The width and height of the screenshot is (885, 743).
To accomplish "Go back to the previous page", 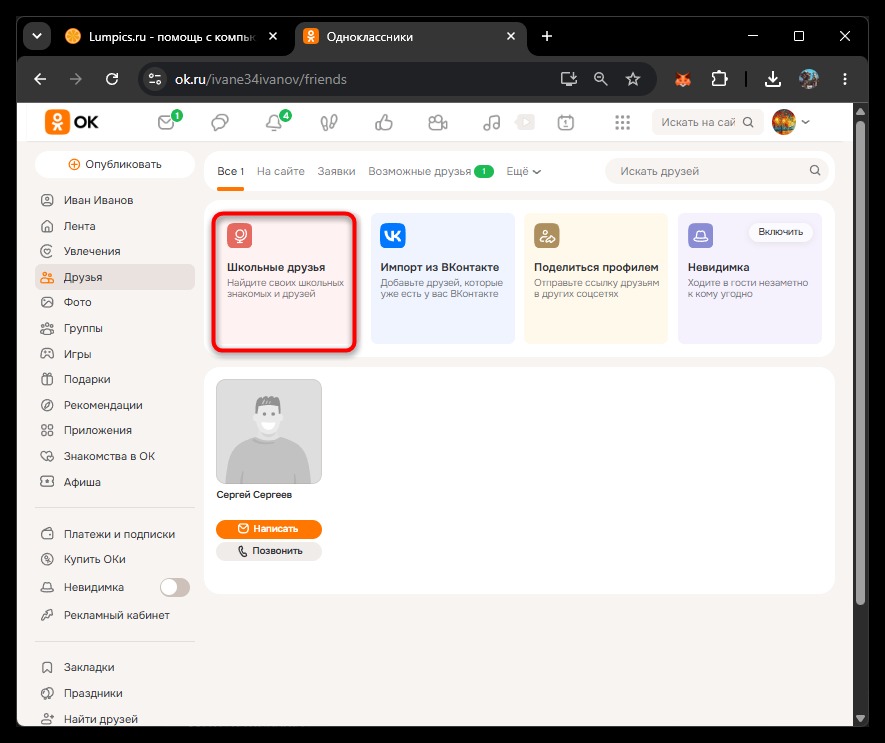I will point(40,79).
